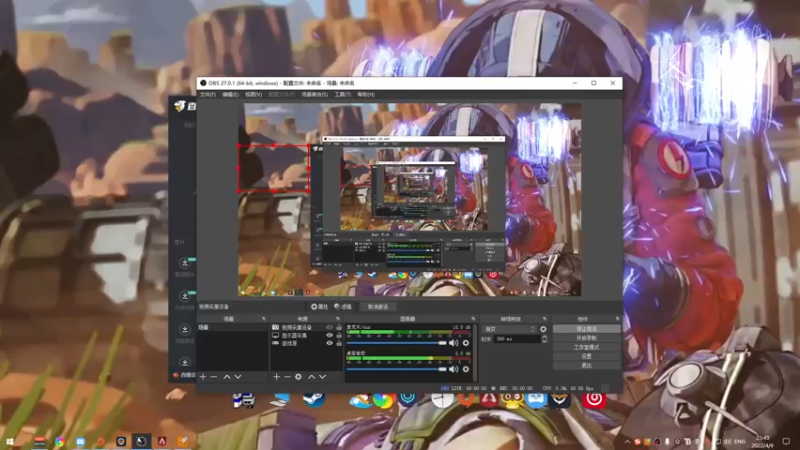Pop out the 控件 dock panel
Image resolution: width=800 pixels, height=450 pixels.
click(x=617, y=319)
